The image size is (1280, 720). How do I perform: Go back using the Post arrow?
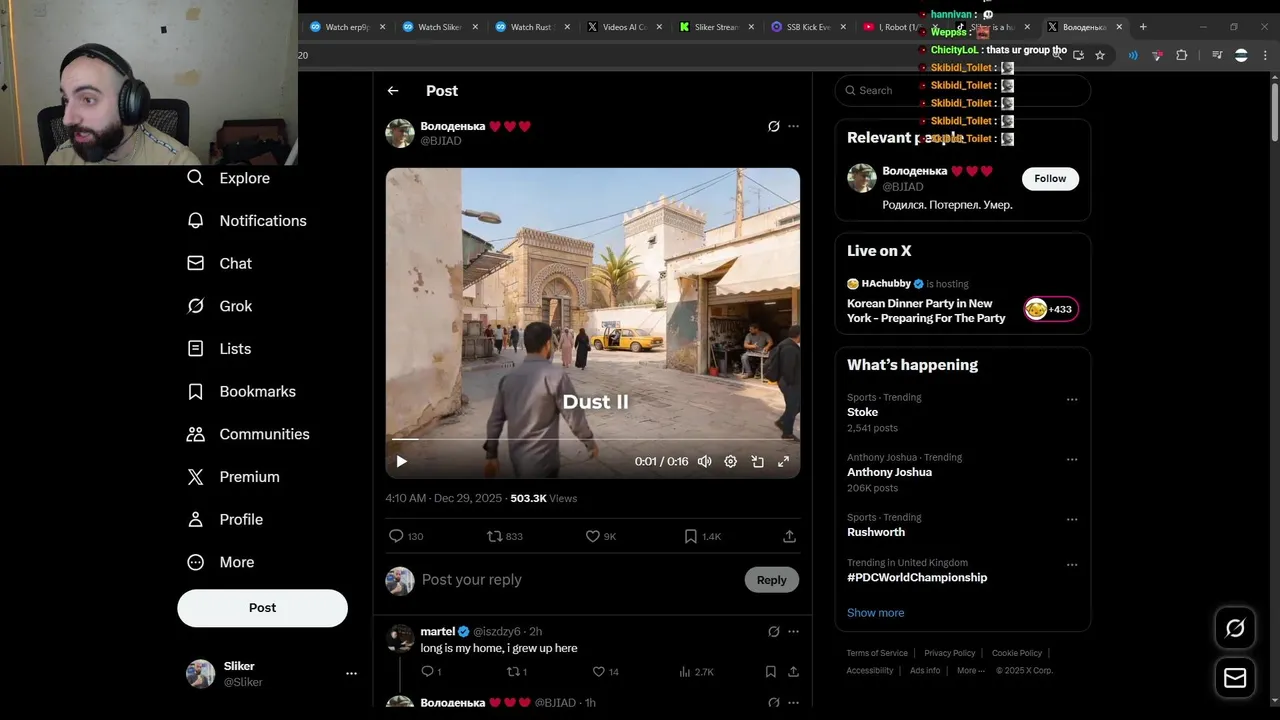(393, 91)
